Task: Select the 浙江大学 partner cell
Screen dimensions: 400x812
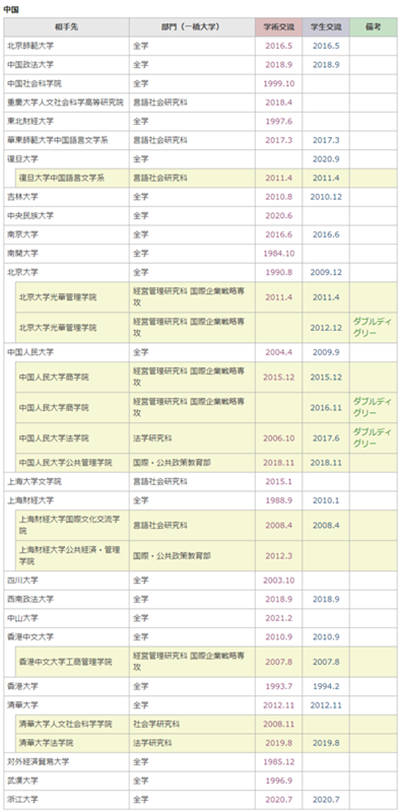Action: pos(66,800)
